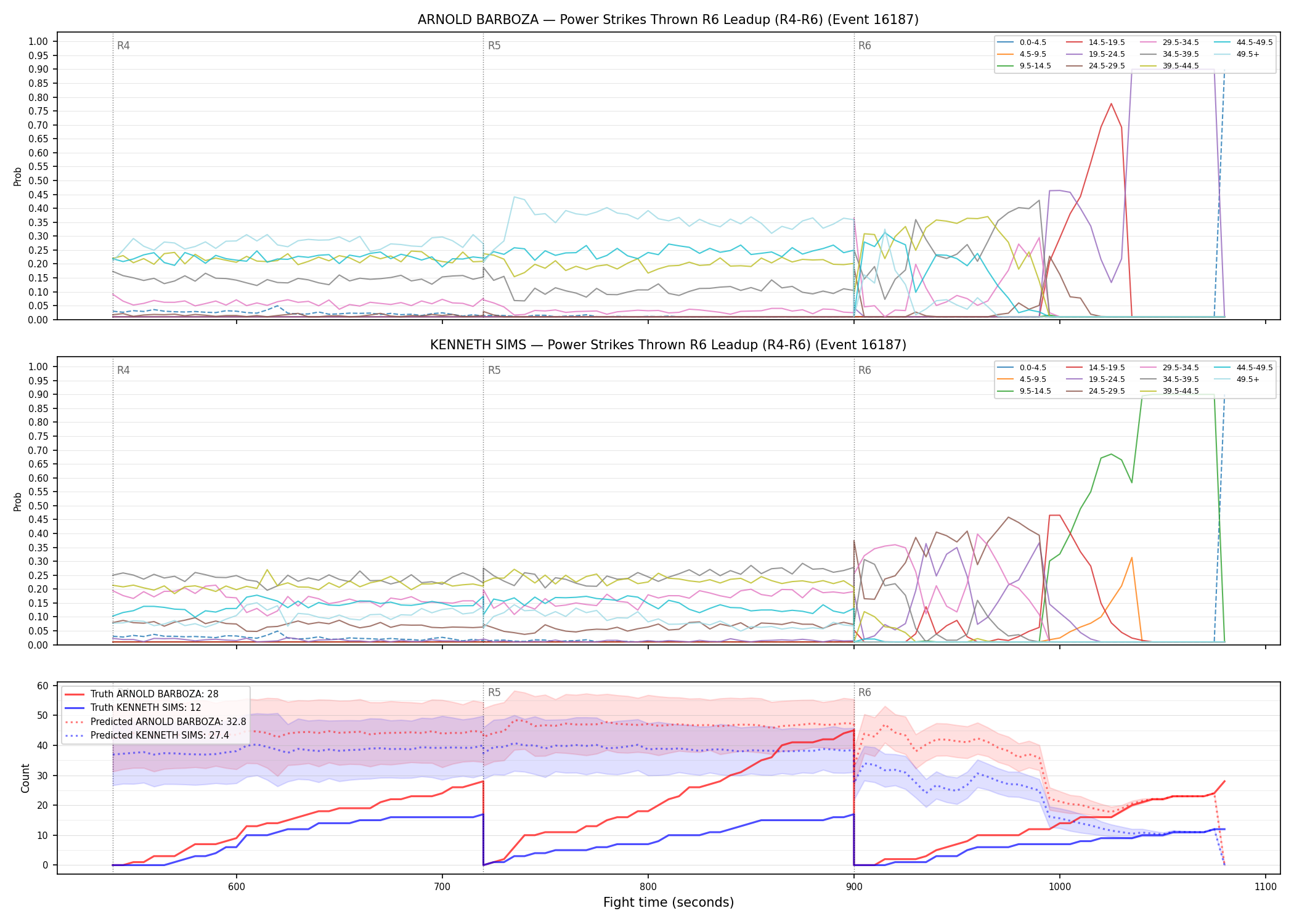Screen dimensions: 1294x924
Task: Click the 1100 tick on the fight time axis
Action: click(1265, 886)
